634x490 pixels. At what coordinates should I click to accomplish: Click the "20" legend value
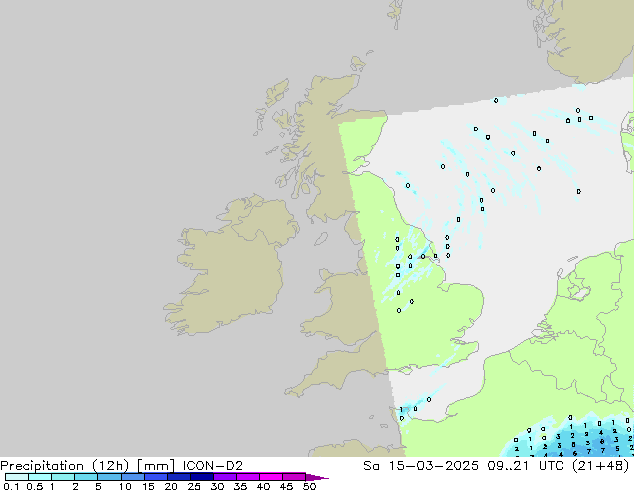(x=171, y=486)
